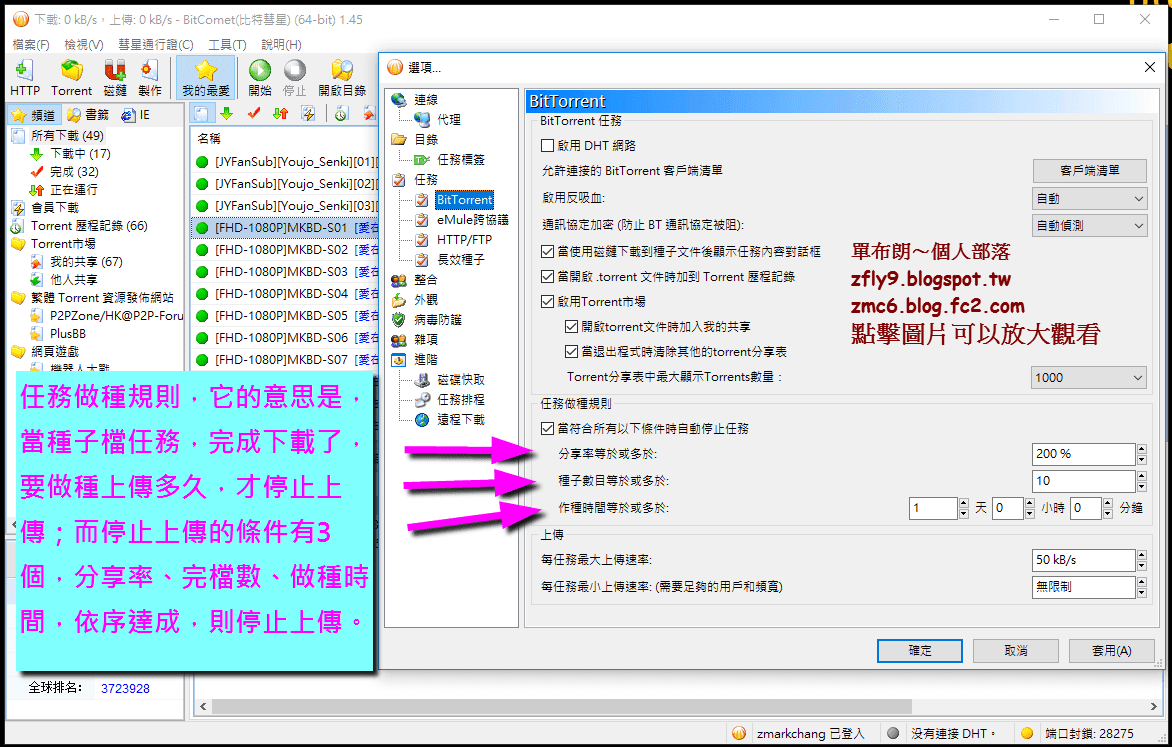This screenshot has width=1172, height=747.
Task: Click the yellow port status indicator icon
Action: pyautogui.click(x=1028, y=734)
